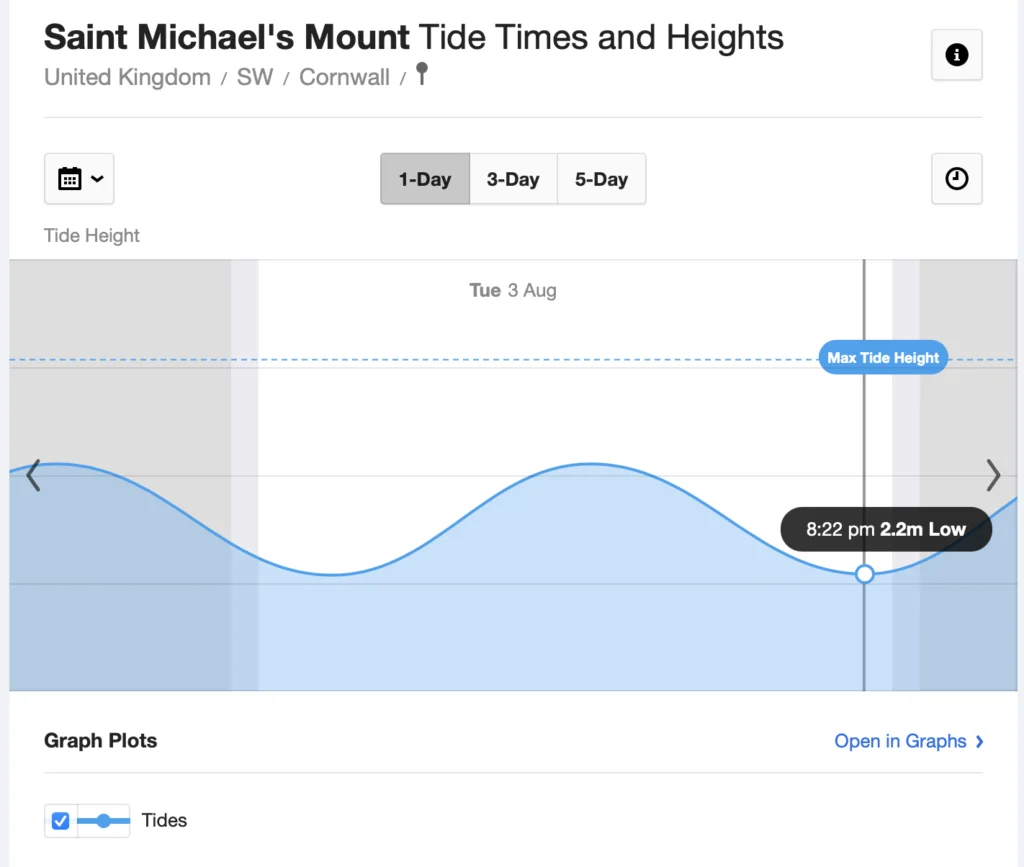
Task: Switch to the 3-Day view
Action: (x=513, y=180)
